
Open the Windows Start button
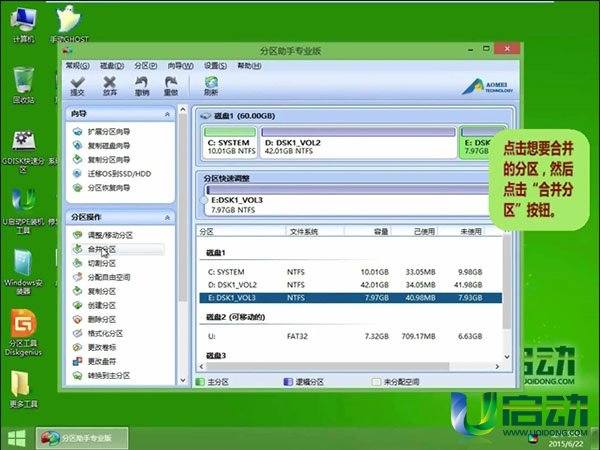coord(16,438)
